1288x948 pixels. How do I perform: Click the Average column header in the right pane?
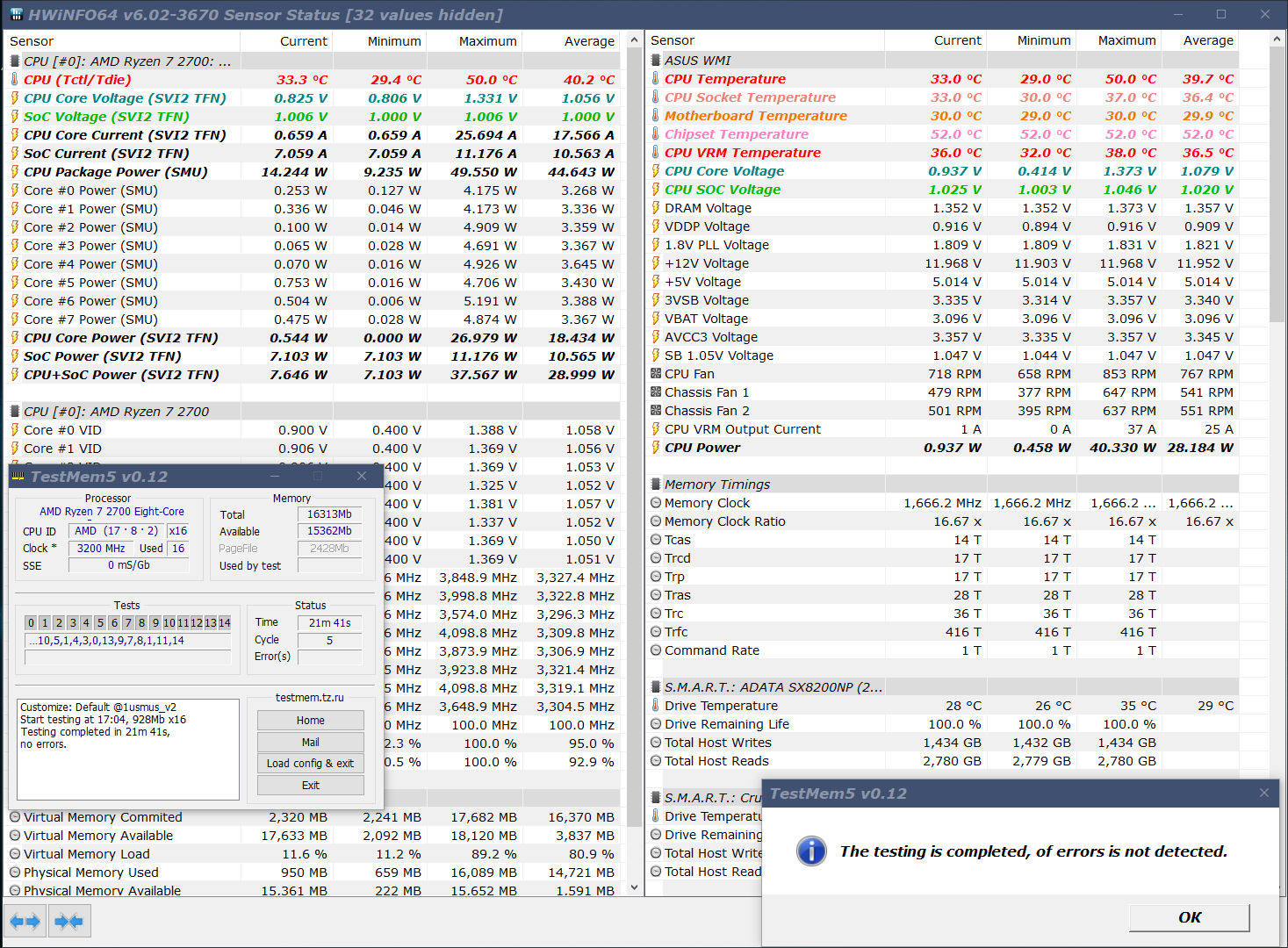1200,40
